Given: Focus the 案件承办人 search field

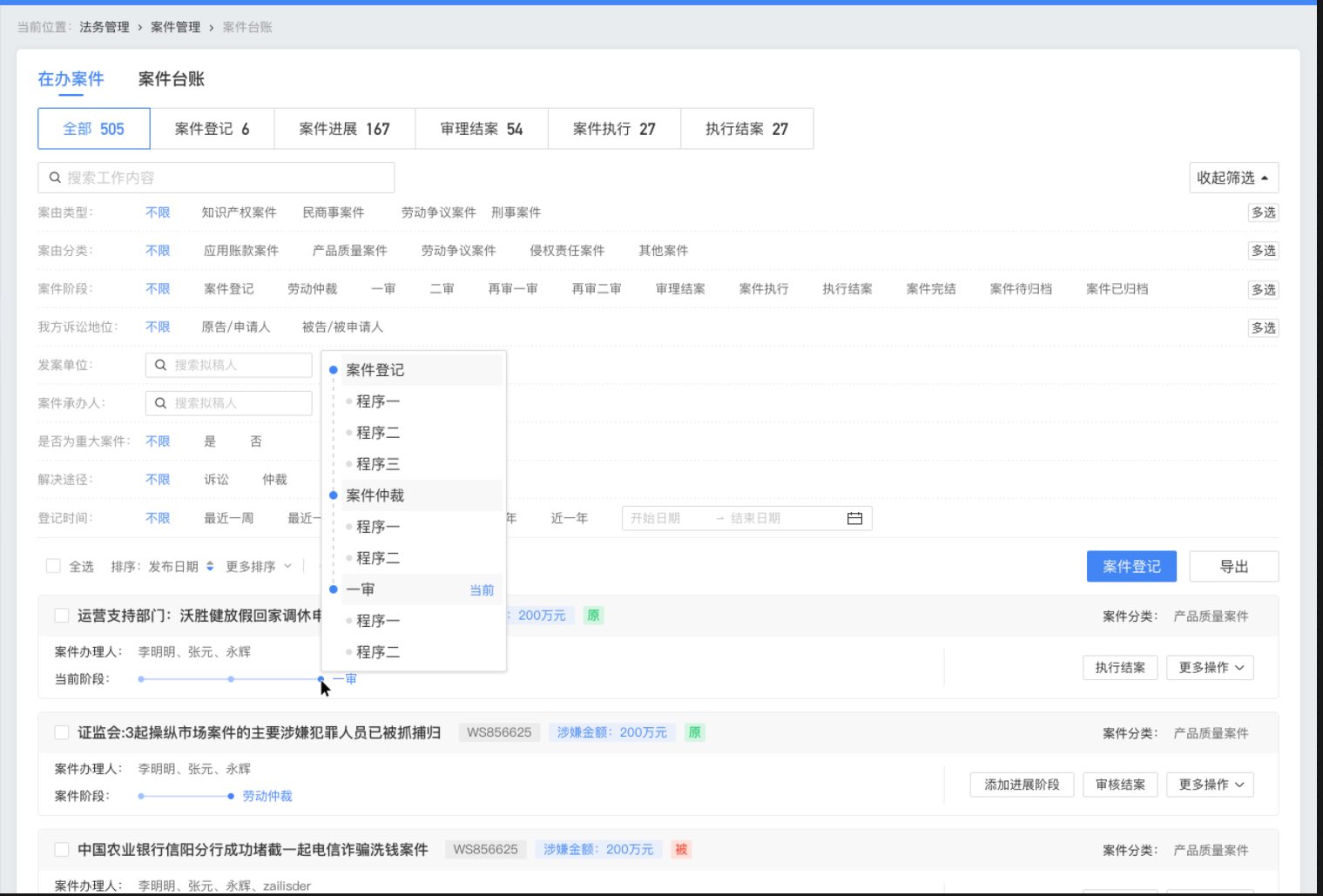Looking at the screenshot, I should pos(228,403).
